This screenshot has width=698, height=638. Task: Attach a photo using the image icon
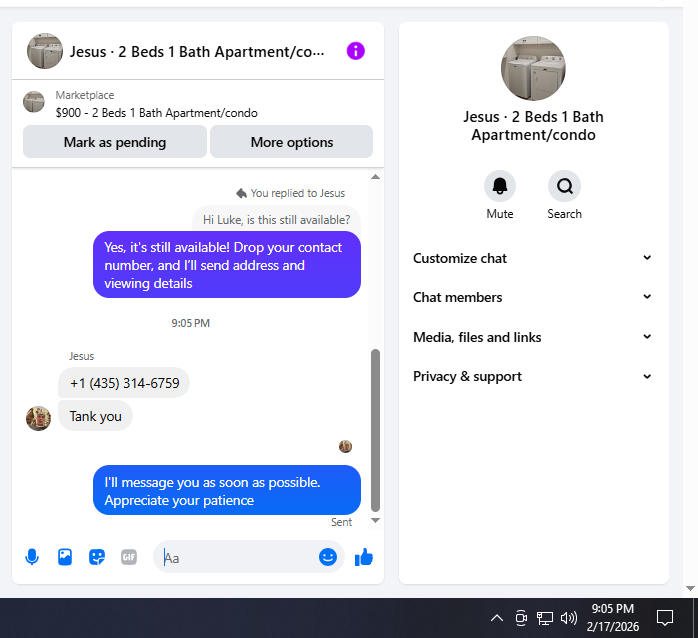pyautogui.click(x=65, y=557)
